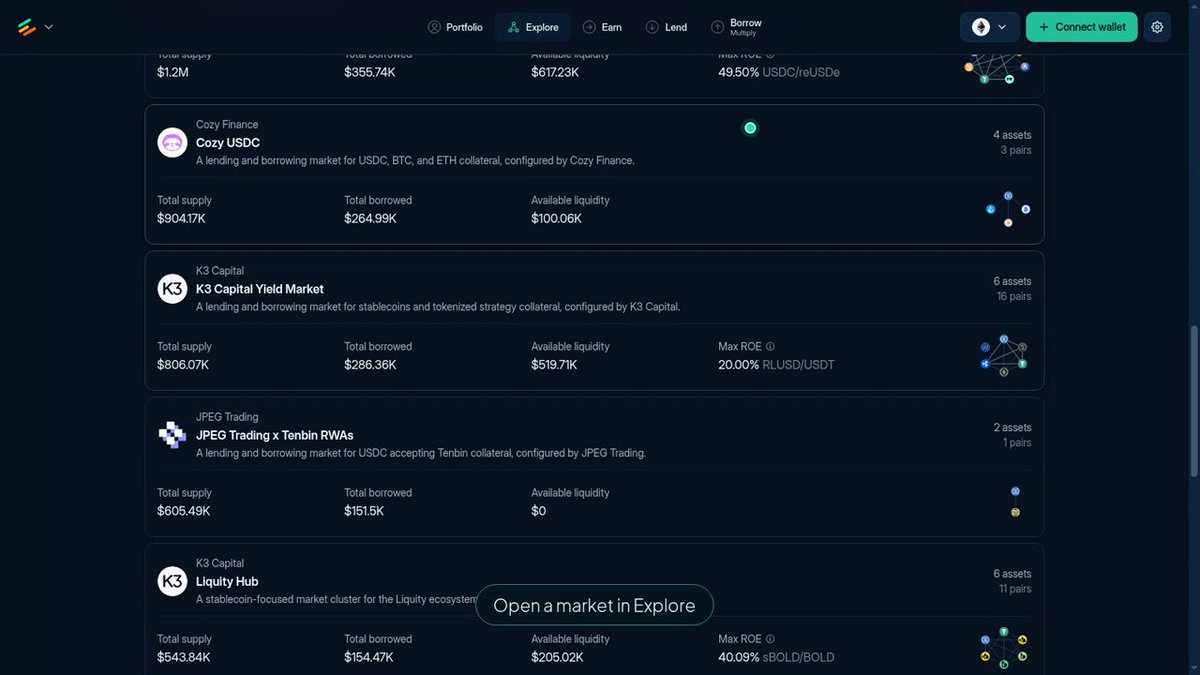Open the Ethereum network selector

click(989, 27)
